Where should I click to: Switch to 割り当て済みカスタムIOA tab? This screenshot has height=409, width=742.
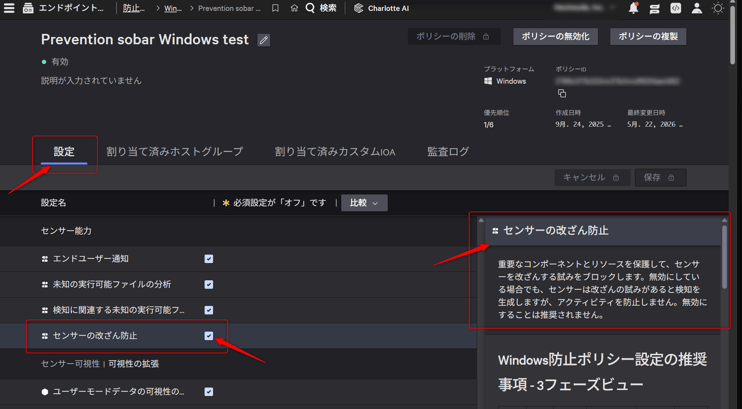click(335, 151)
